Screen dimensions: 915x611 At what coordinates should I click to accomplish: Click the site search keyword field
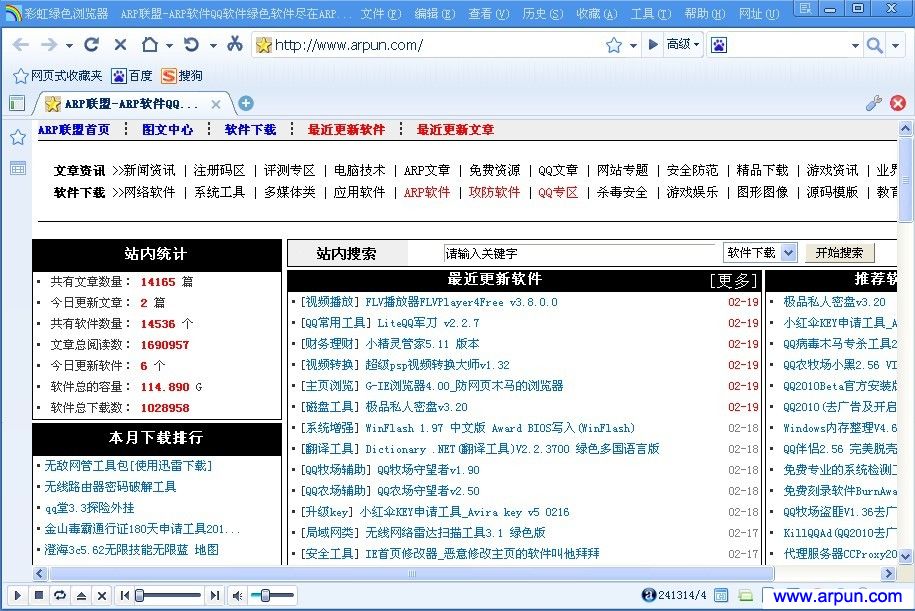(x=579, y=253)
